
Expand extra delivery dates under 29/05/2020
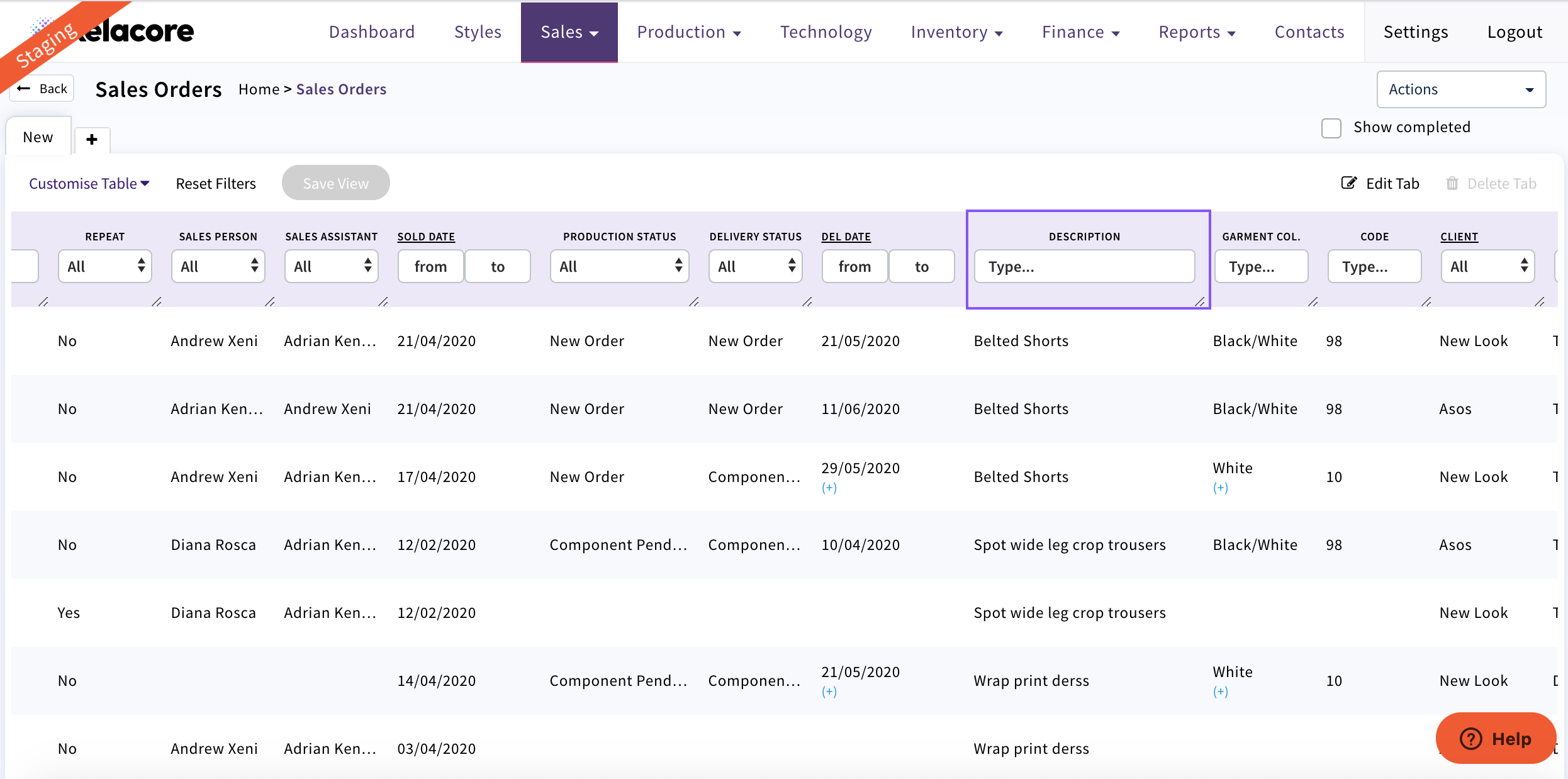coord(829,488)
